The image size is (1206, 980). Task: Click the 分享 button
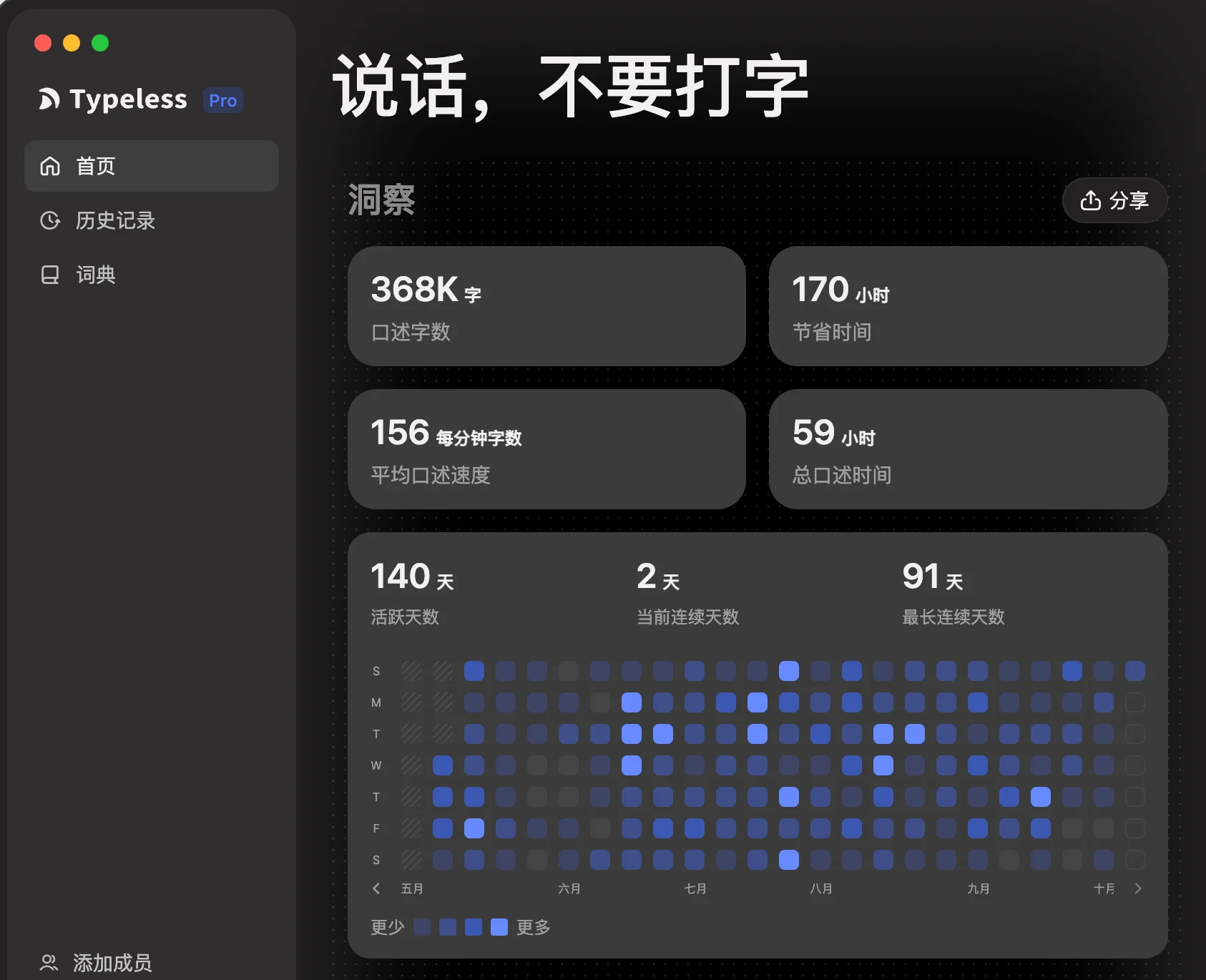(1114, 200)
